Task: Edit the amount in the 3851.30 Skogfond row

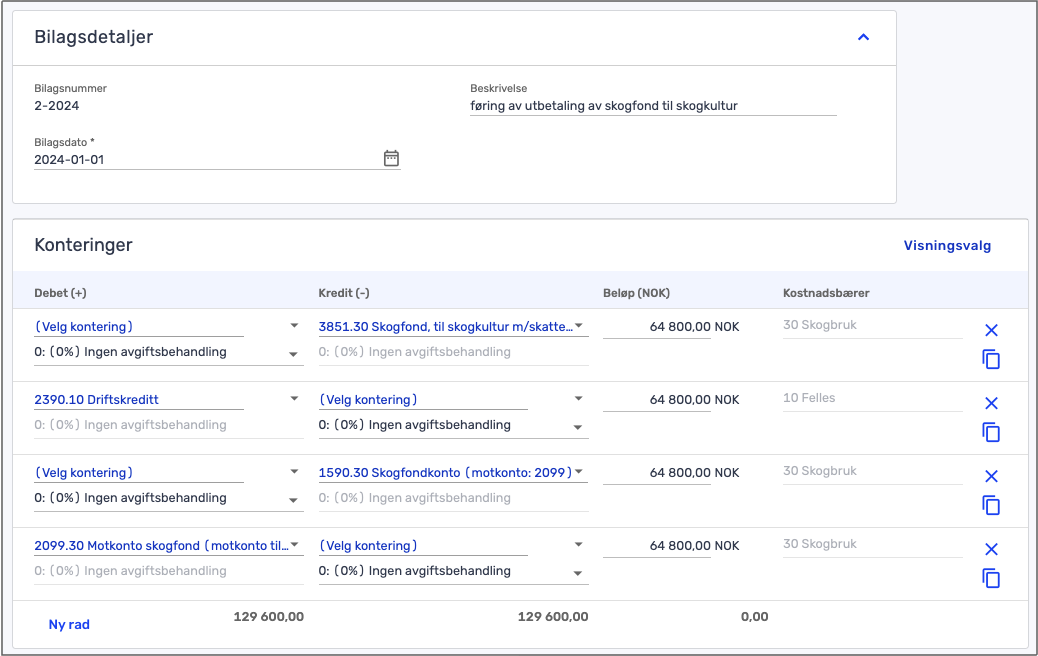Action: point(657,327)
